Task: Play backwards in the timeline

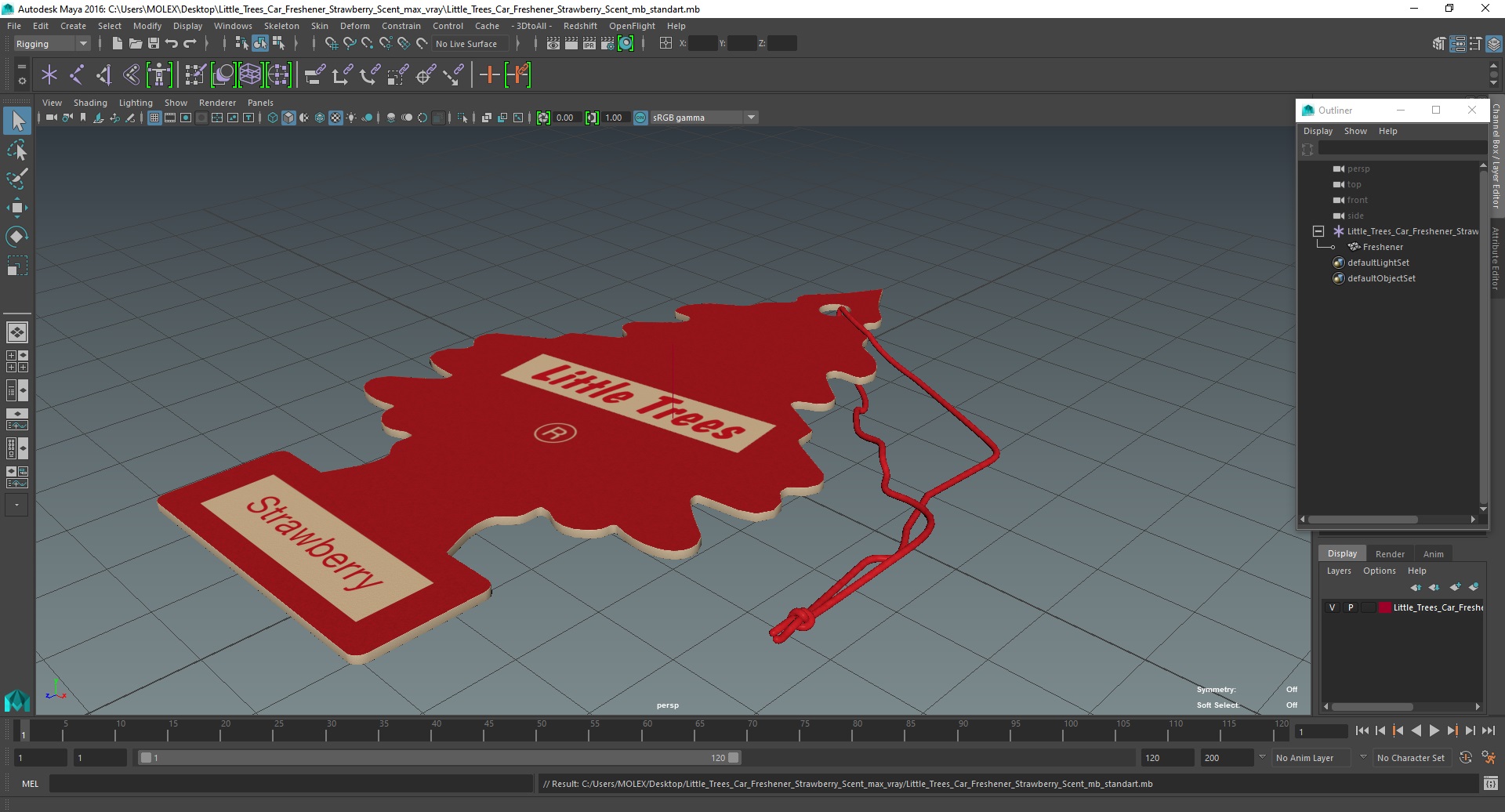Action: (1416, 730)
